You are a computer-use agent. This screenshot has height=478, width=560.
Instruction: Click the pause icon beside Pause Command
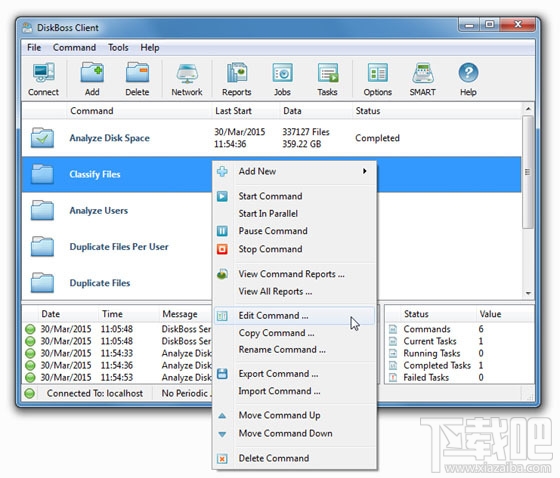(222, 231)
